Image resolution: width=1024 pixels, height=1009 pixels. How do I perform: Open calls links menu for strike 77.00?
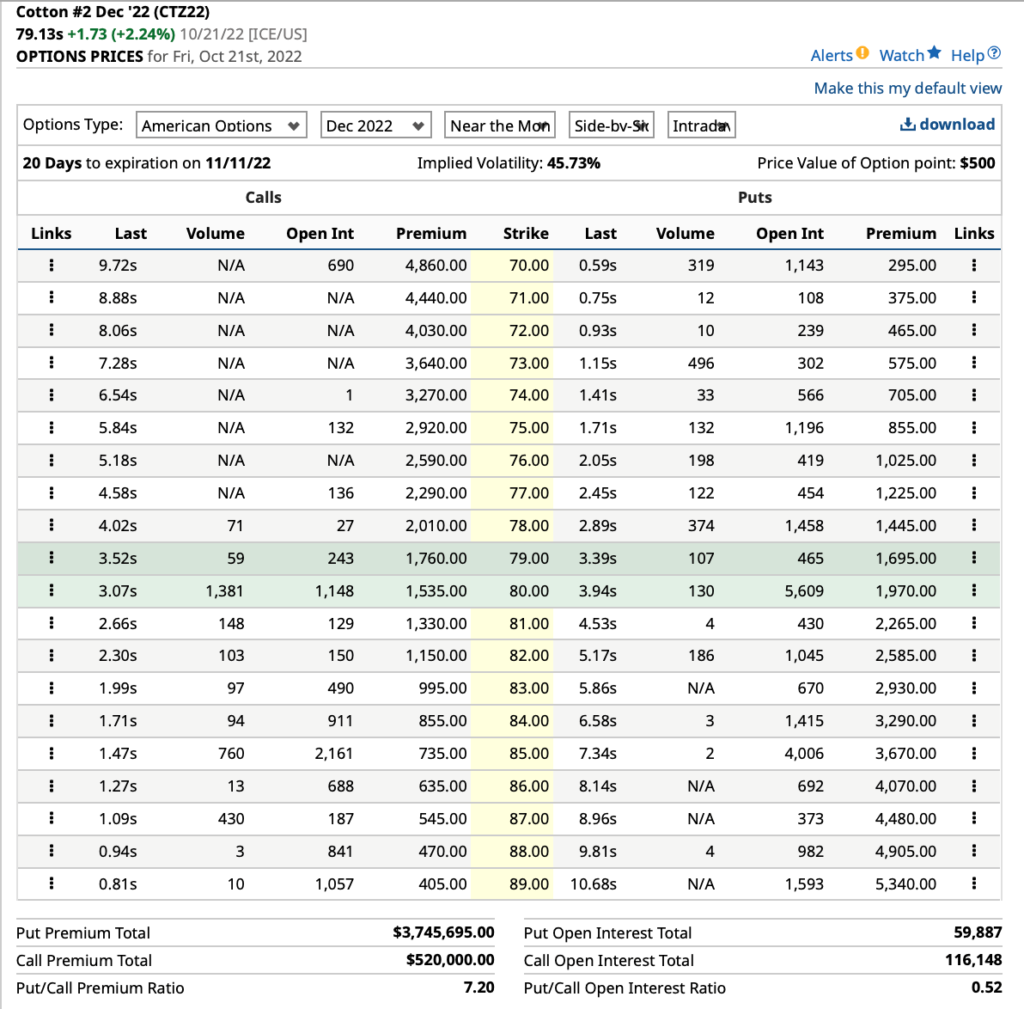pos(52,493)
